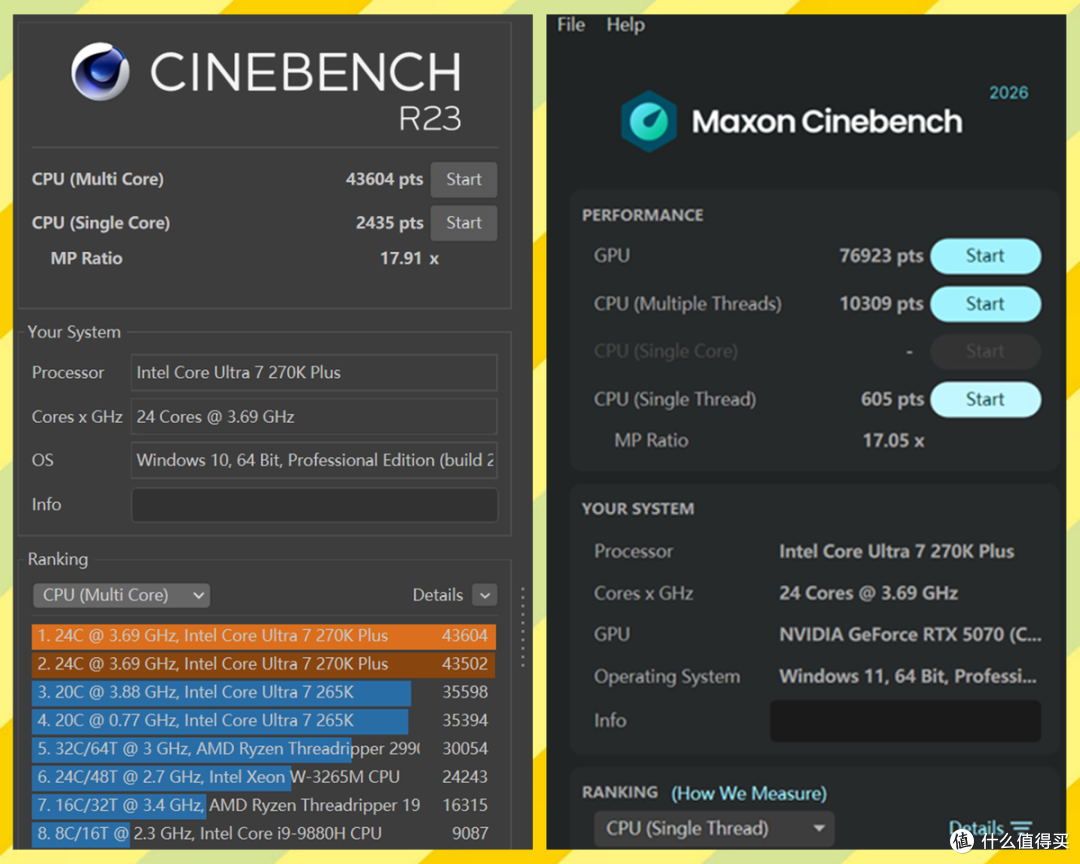Select the Threadripper 32C/64T ranking row
The image size is (1080, 864).
tap(263, 749)
